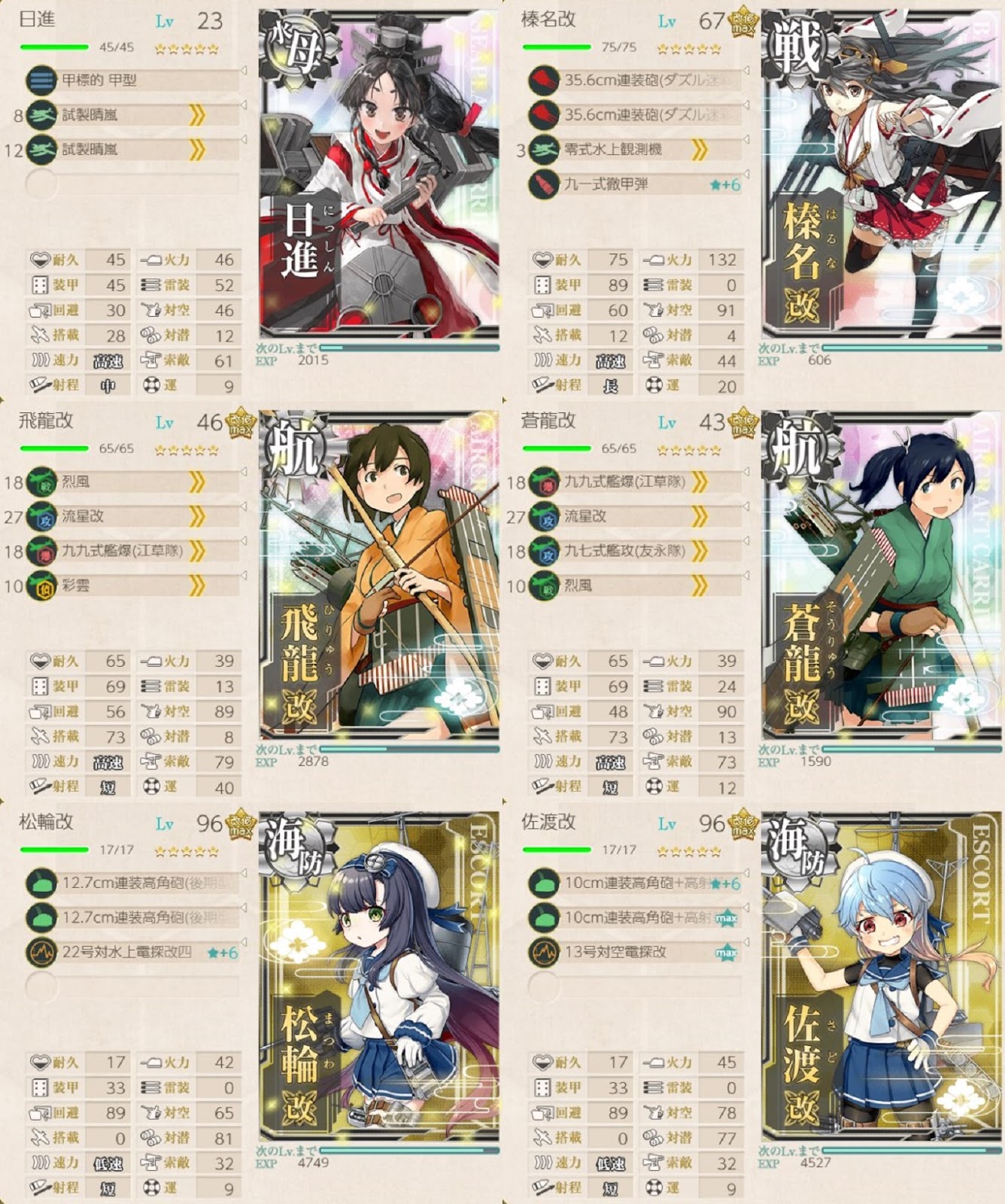This screenshot has width=1005, height=1204.
Task: Select the empty fourth equipment slot on 松輪改
Action: coord(132,986)
